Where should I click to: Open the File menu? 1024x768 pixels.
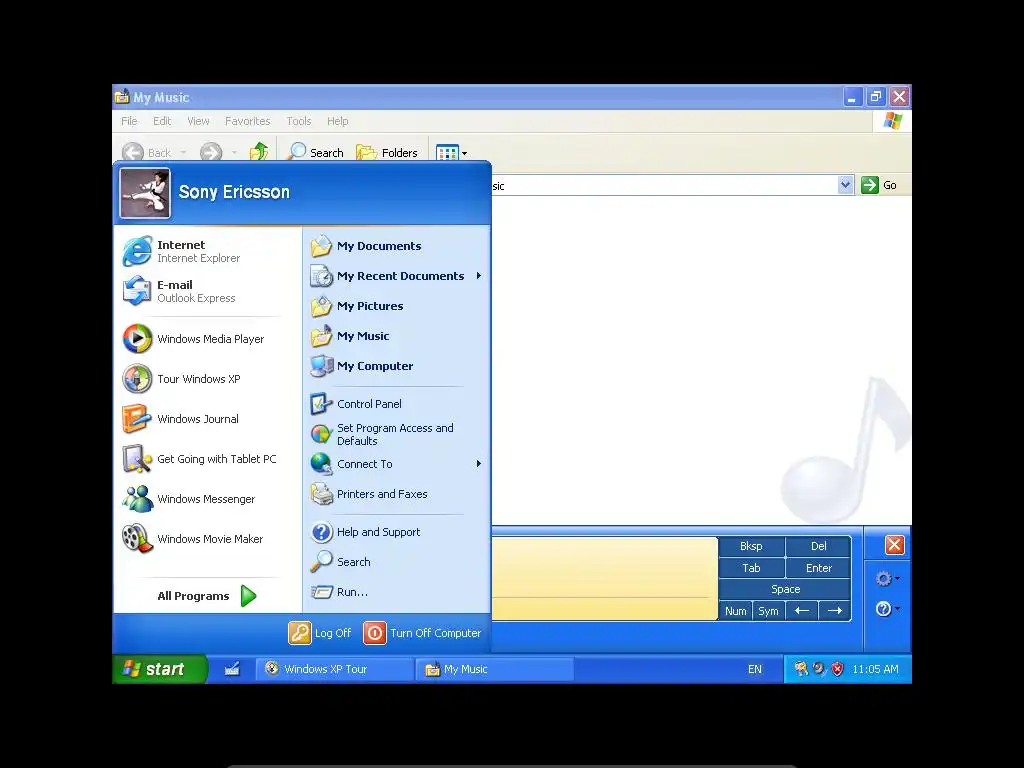pos(129,121)
